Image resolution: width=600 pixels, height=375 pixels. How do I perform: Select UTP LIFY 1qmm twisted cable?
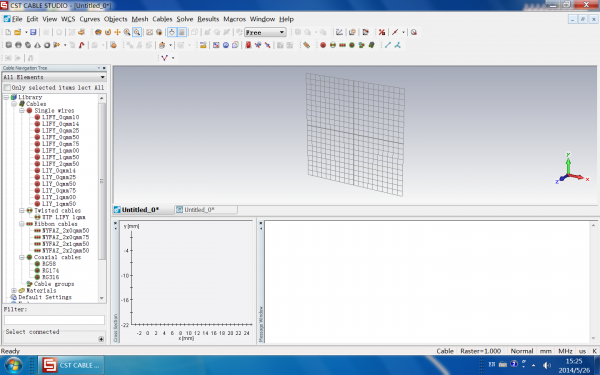pyautogui.click(x=64, y=217)
